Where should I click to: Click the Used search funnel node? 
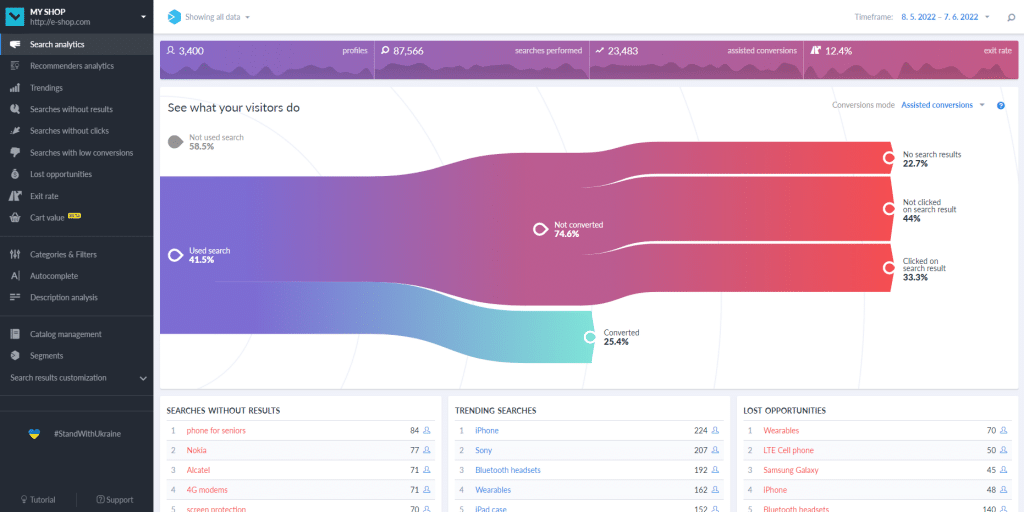[175, 255]
